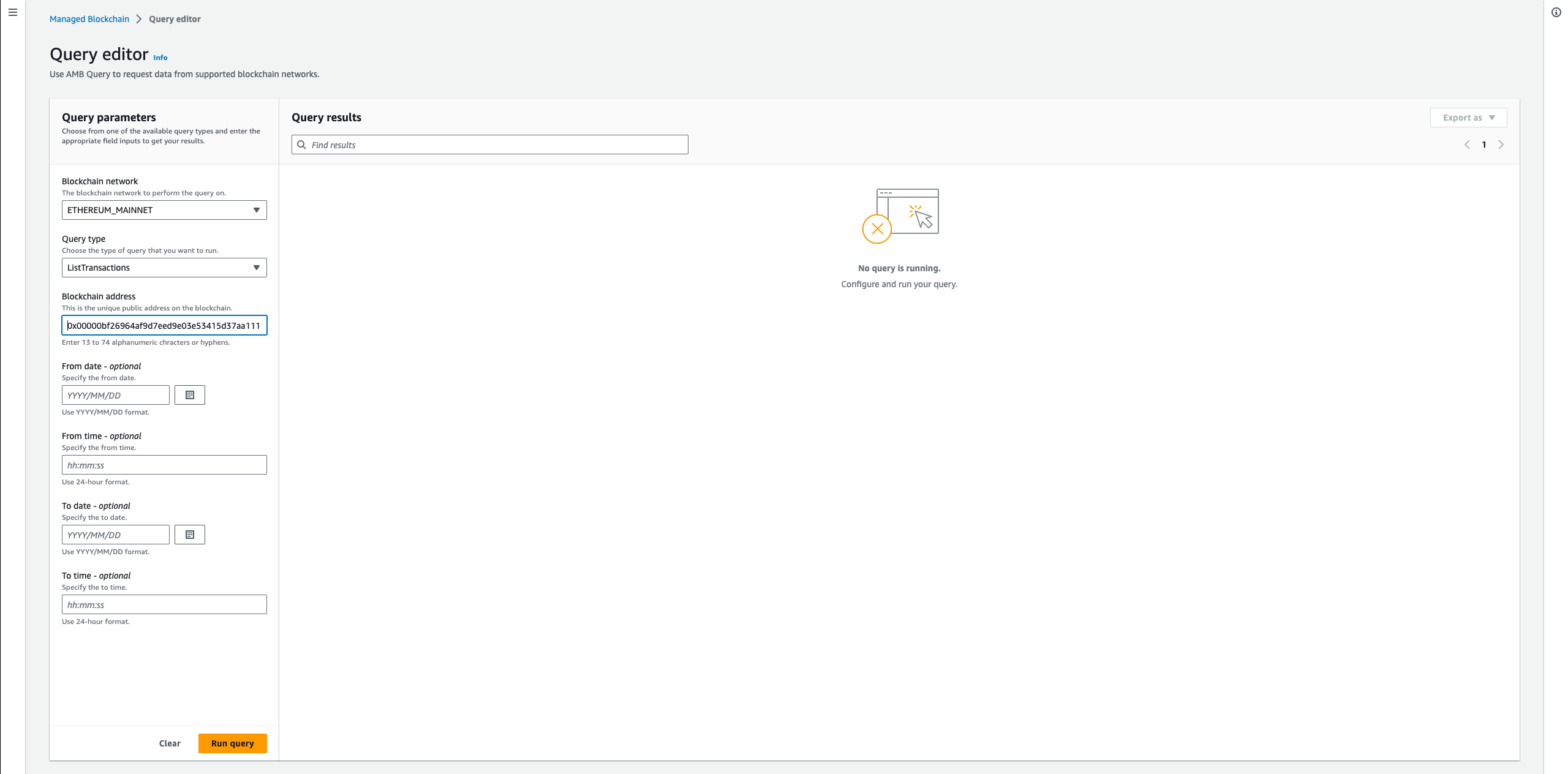
Task: Click the Info link beside Query editor
Action: point(160,58)
